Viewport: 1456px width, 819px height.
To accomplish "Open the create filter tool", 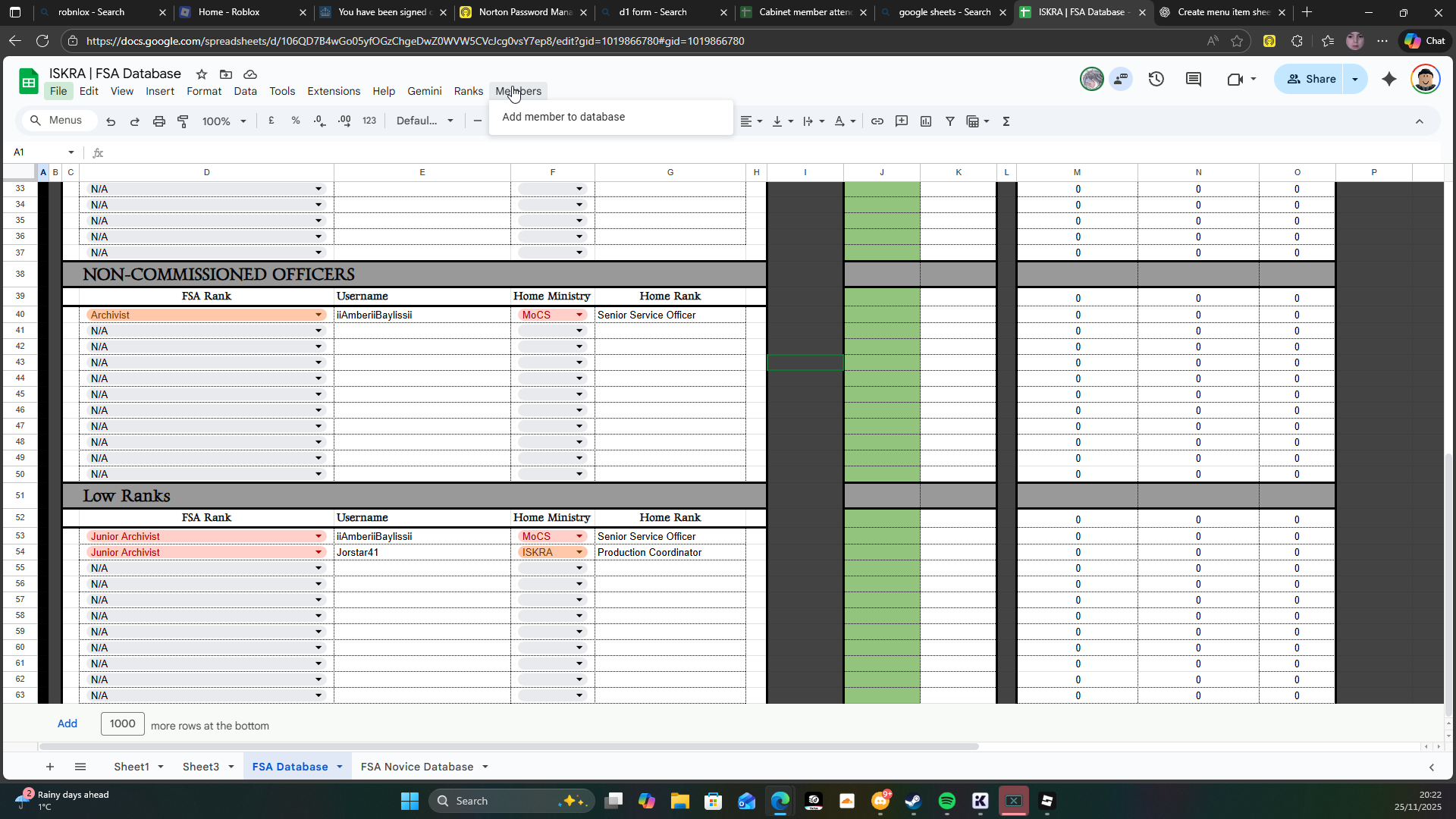I will [949, 121].
